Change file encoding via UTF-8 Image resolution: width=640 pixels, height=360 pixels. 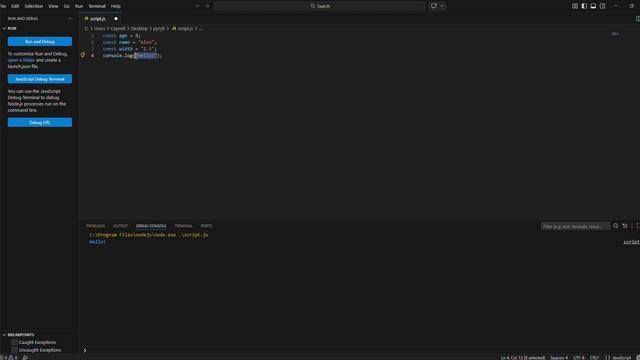click(x=579, y=358)
